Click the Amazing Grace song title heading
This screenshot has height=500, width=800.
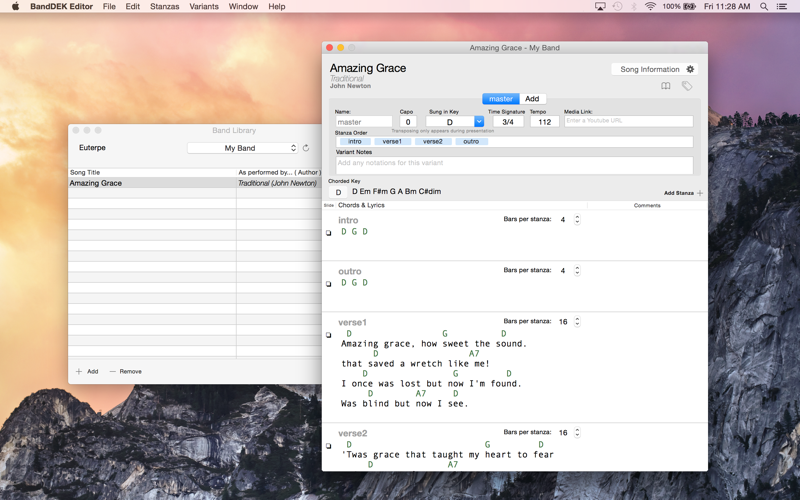point(368,68)
